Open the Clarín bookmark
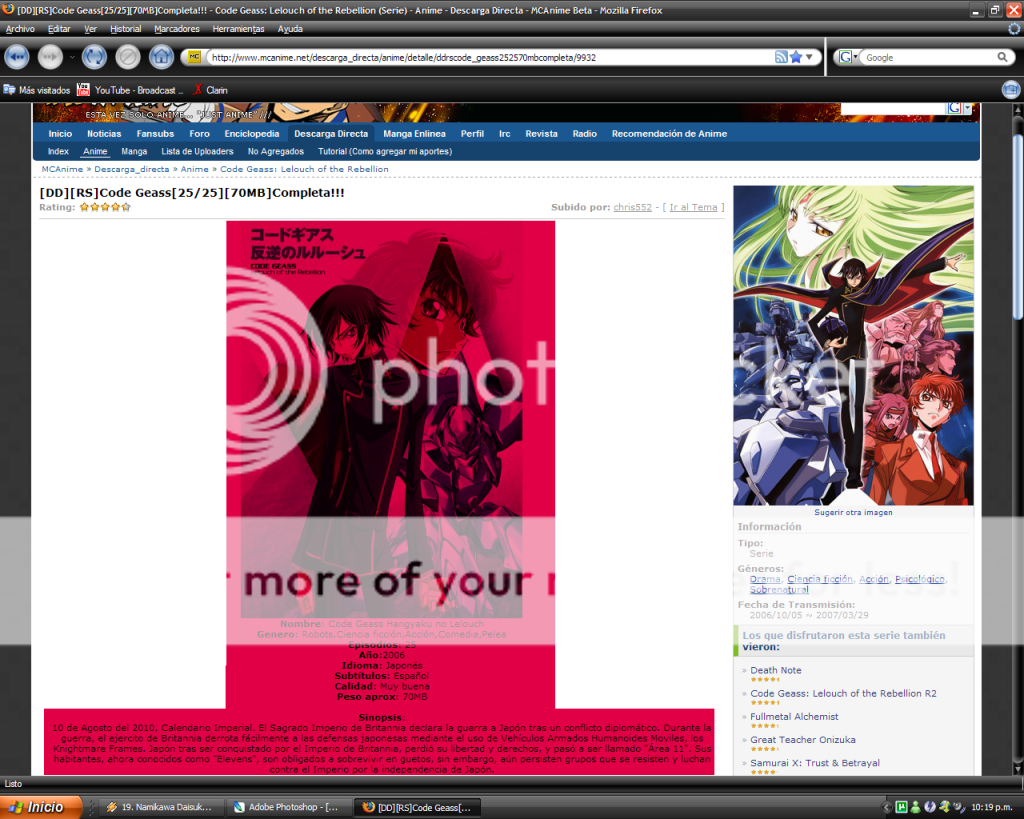This screenshot has width=1024, height=819. click(210, 90)
